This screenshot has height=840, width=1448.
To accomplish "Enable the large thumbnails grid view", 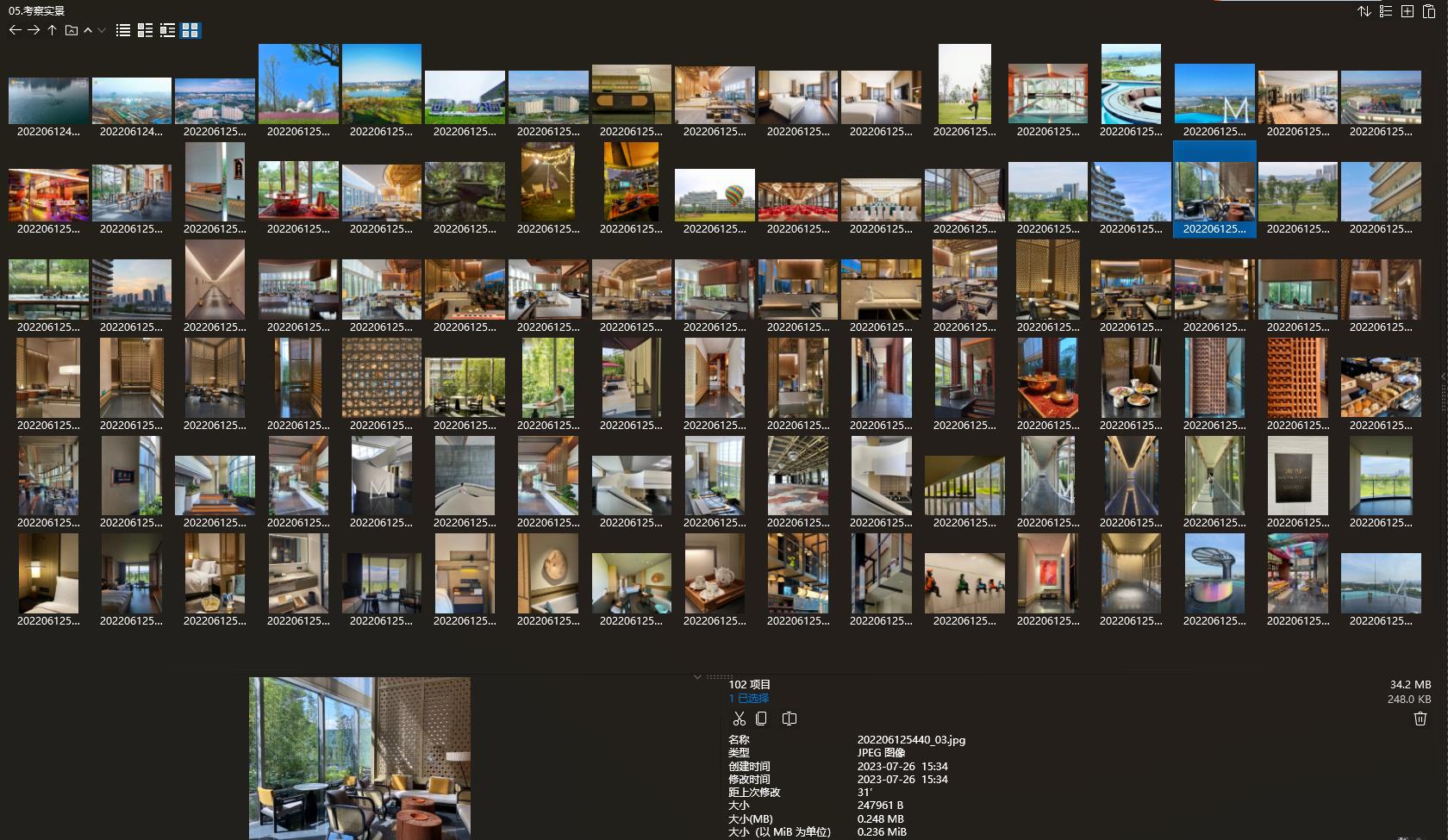I will click(x=190, y=30).
